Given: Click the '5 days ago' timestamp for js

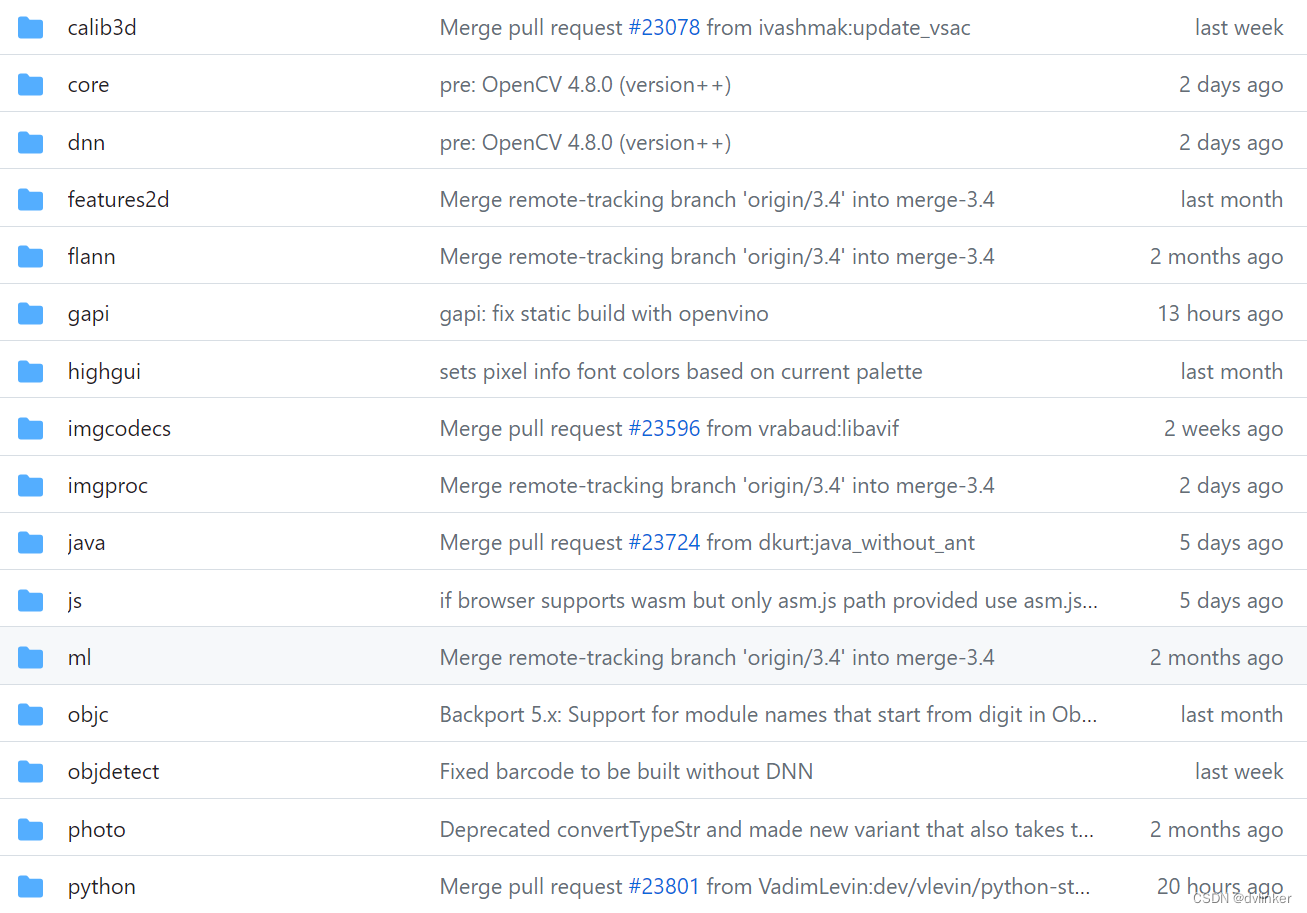Looking at the screenshot, I should click(1231, 601).
